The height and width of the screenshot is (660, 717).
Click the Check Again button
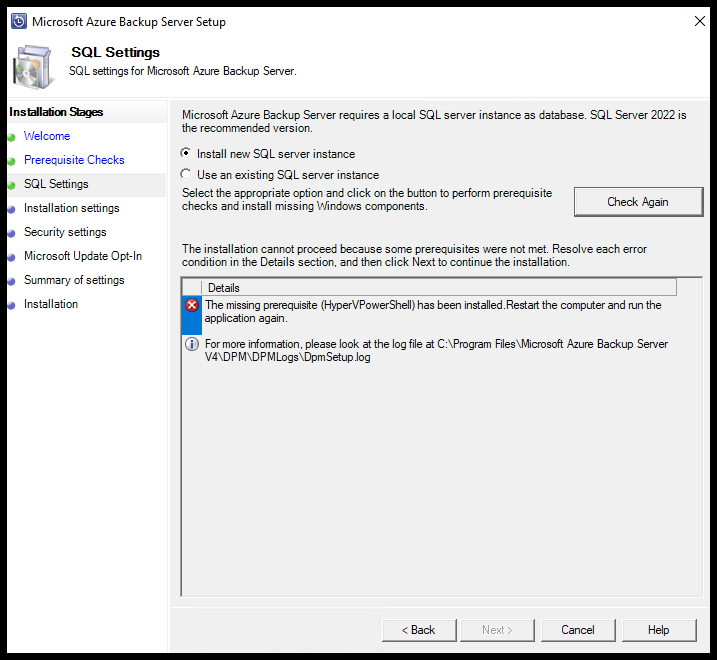tap(638, 202)
